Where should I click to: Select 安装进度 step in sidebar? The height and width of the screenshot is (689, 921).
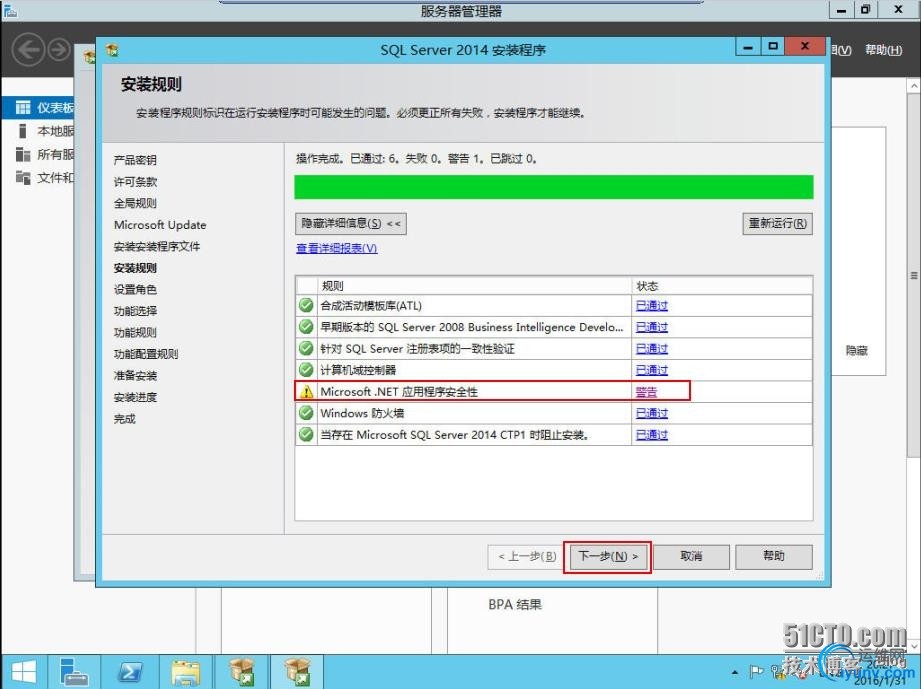(135, 398)
